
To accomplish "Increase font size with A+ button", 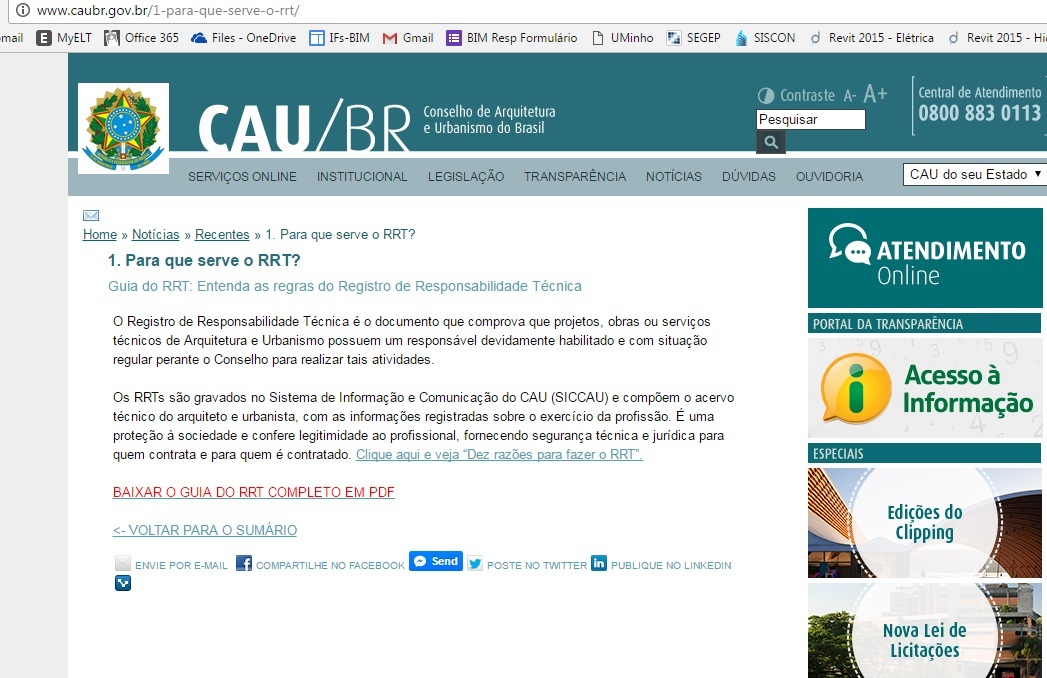I will [x=875, y=94].
